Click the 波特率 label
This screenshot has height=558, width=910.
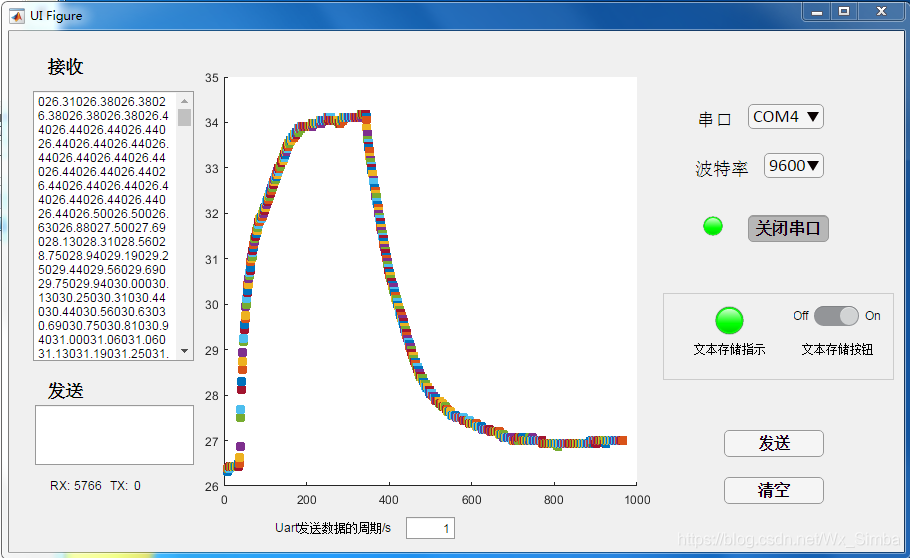pos(721,169)
